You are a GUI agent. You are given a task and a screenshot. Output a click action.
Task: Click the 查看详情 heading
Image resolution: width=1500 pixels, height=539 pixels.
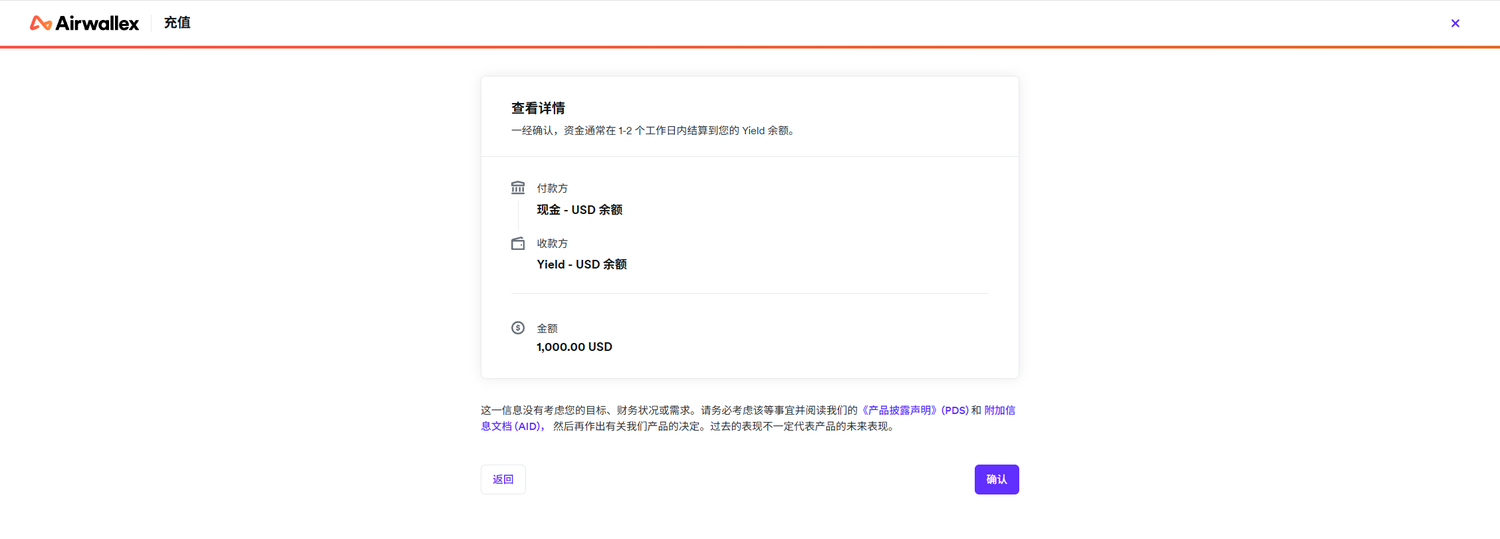tap(539, 108)
